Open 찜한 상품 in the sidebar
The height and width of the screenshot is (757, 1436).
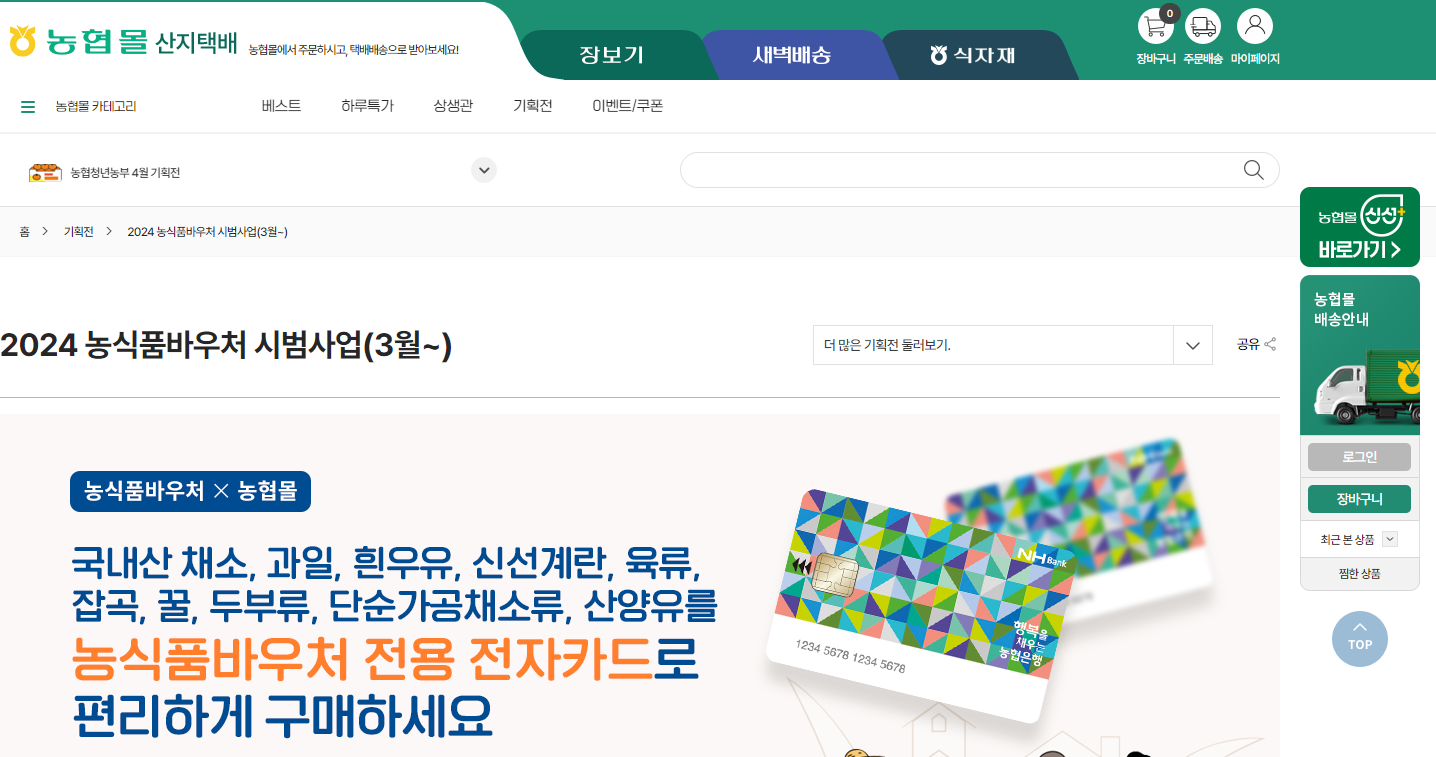click(1359, 574)
